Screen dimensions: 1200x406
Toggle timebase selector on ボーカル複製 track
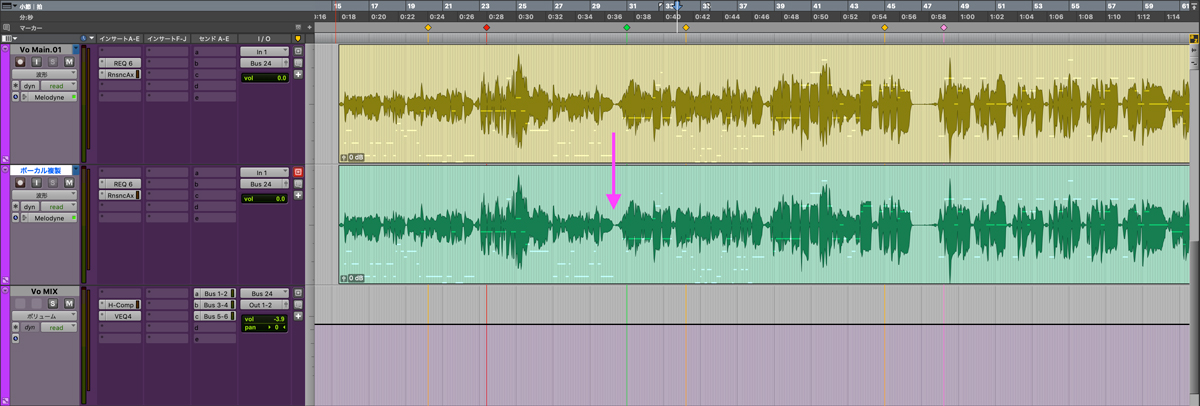coord(15,218)
